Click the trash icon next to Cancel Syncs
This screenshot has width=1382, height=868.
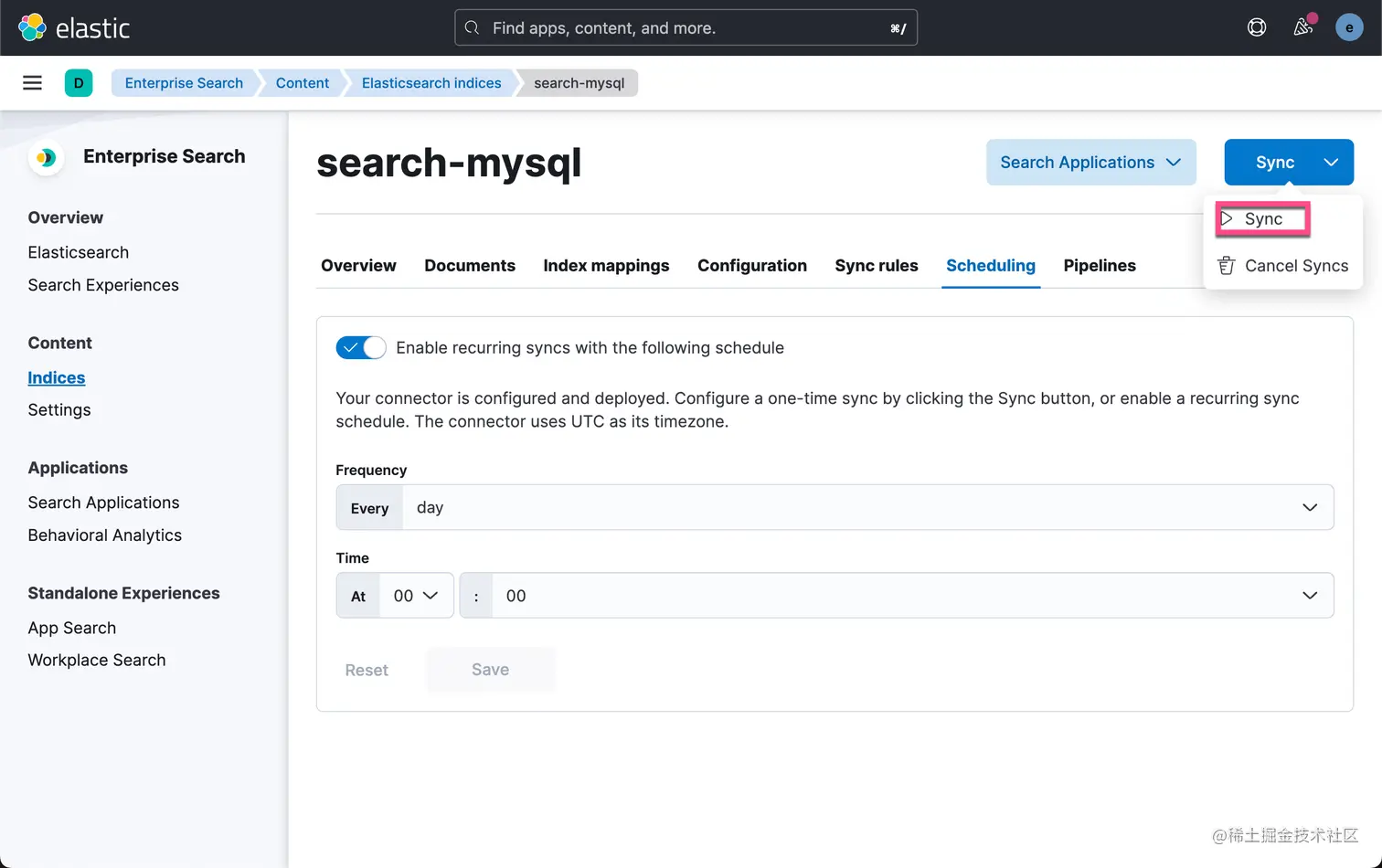coord(1227,266)
